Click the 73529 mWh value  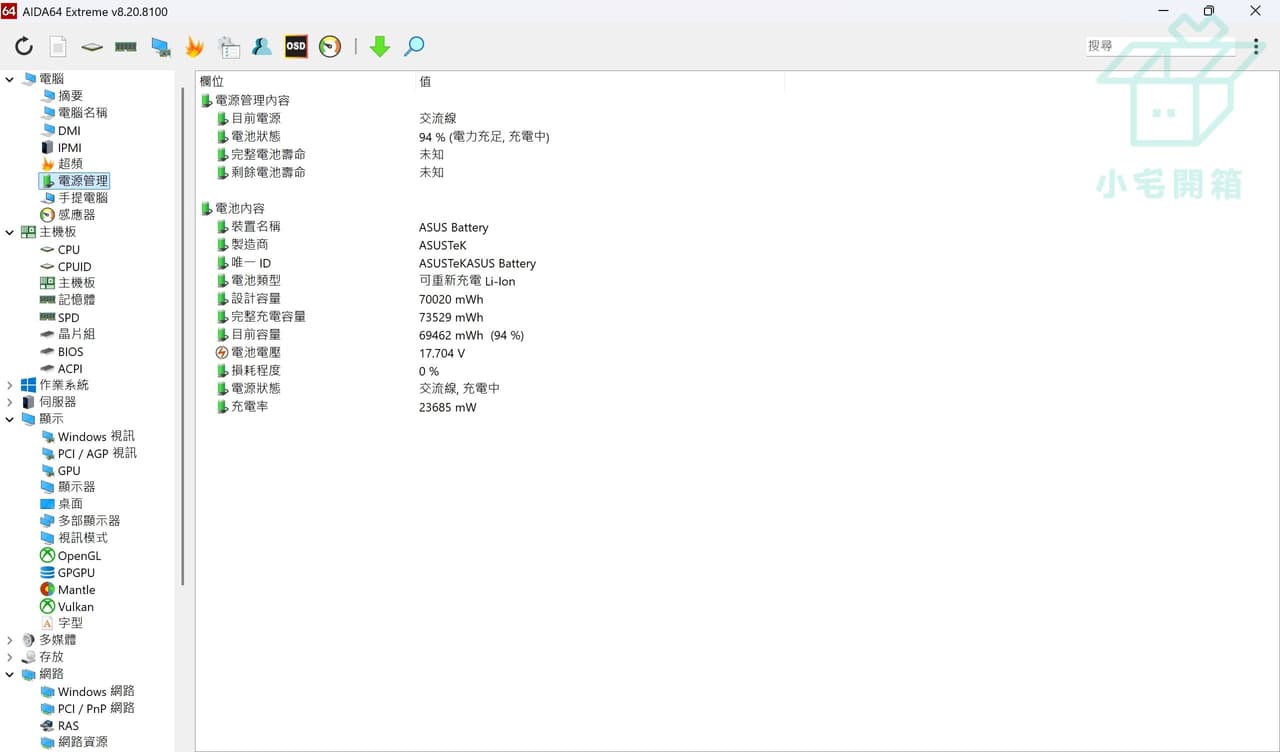tap(451, 317)
